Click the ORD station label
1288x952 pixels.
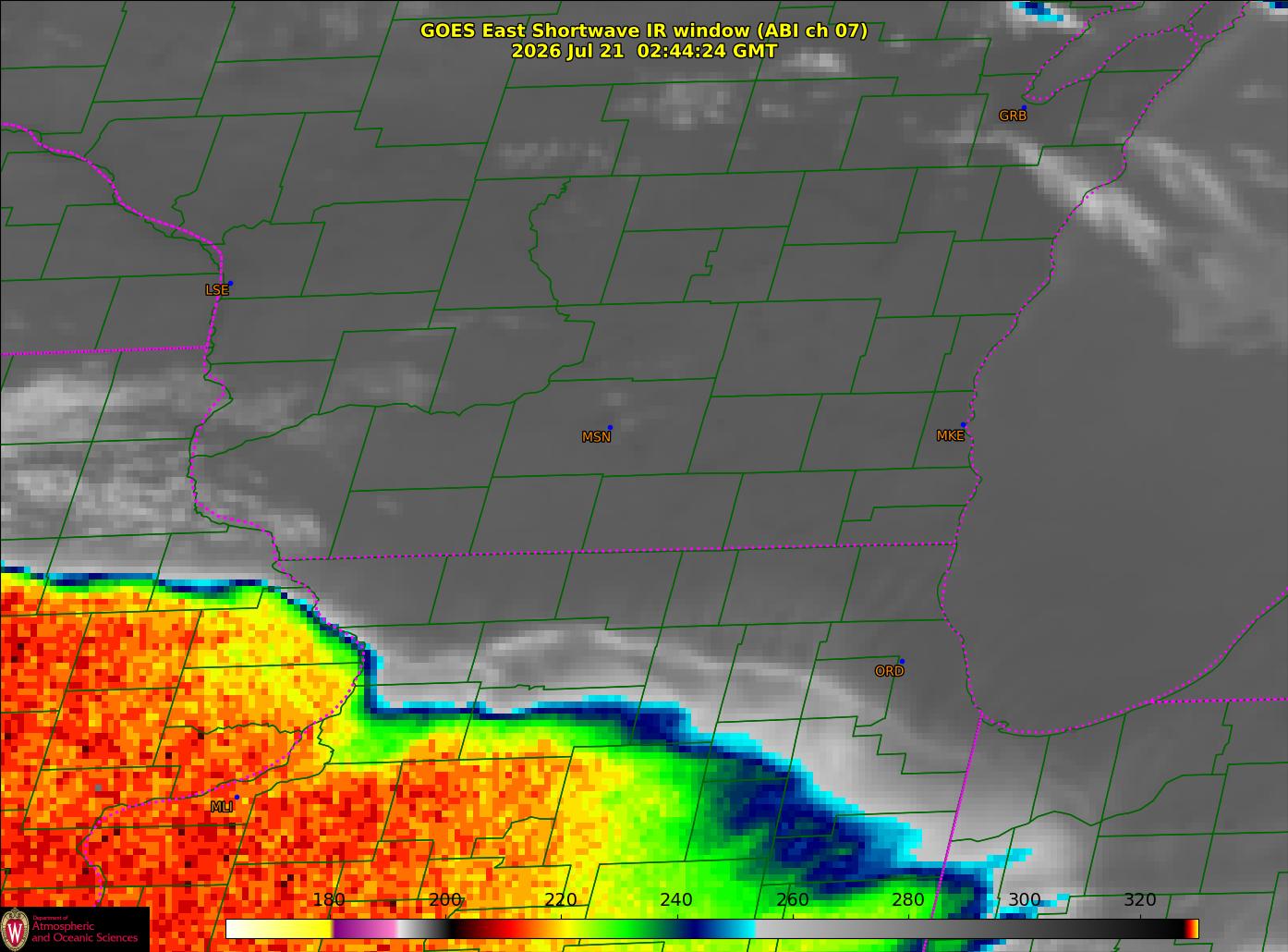pyautogui.click(x=889, y=672)
